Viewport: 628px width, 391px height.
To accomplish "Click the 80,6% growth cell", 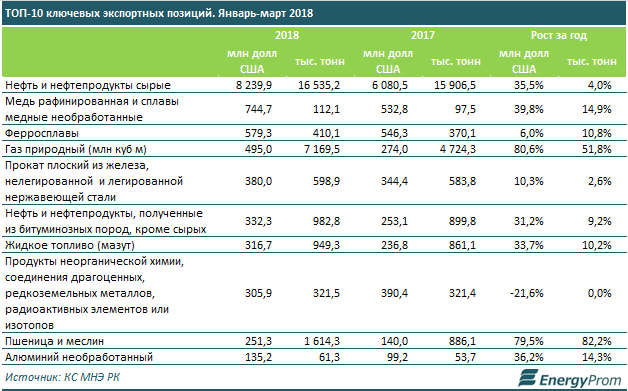I will pyautogui.click(x=529, y=149).
